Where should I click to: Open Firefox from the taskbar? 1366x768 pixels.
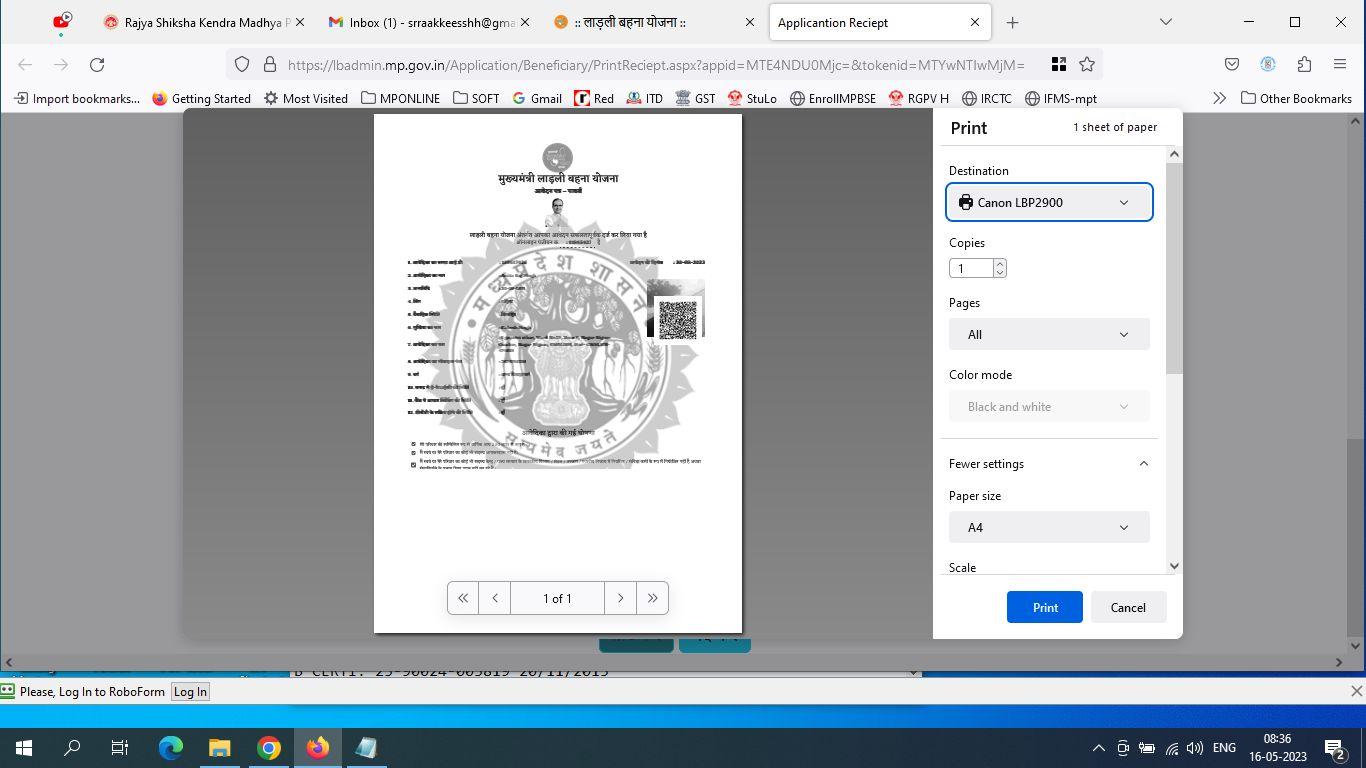[x=318, y=747]
